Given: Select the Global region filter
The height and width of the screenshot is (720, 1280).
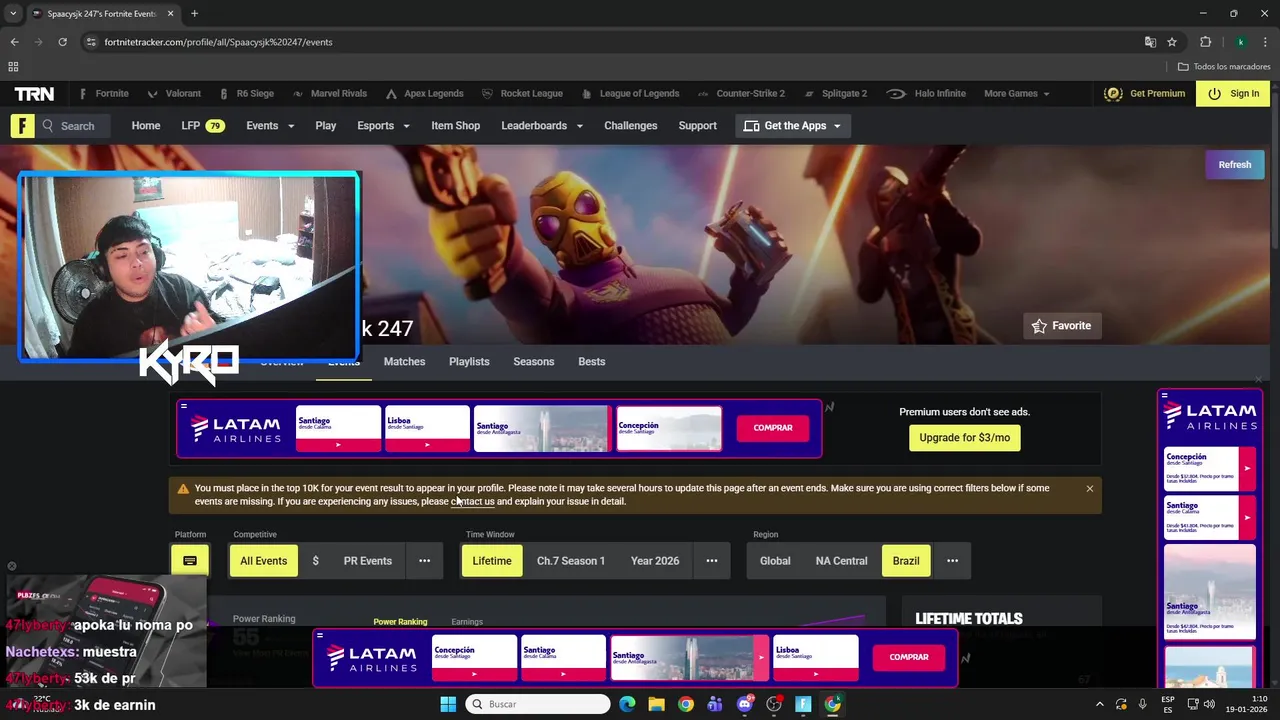Looking at the screenshot, I should coord(775,561).
